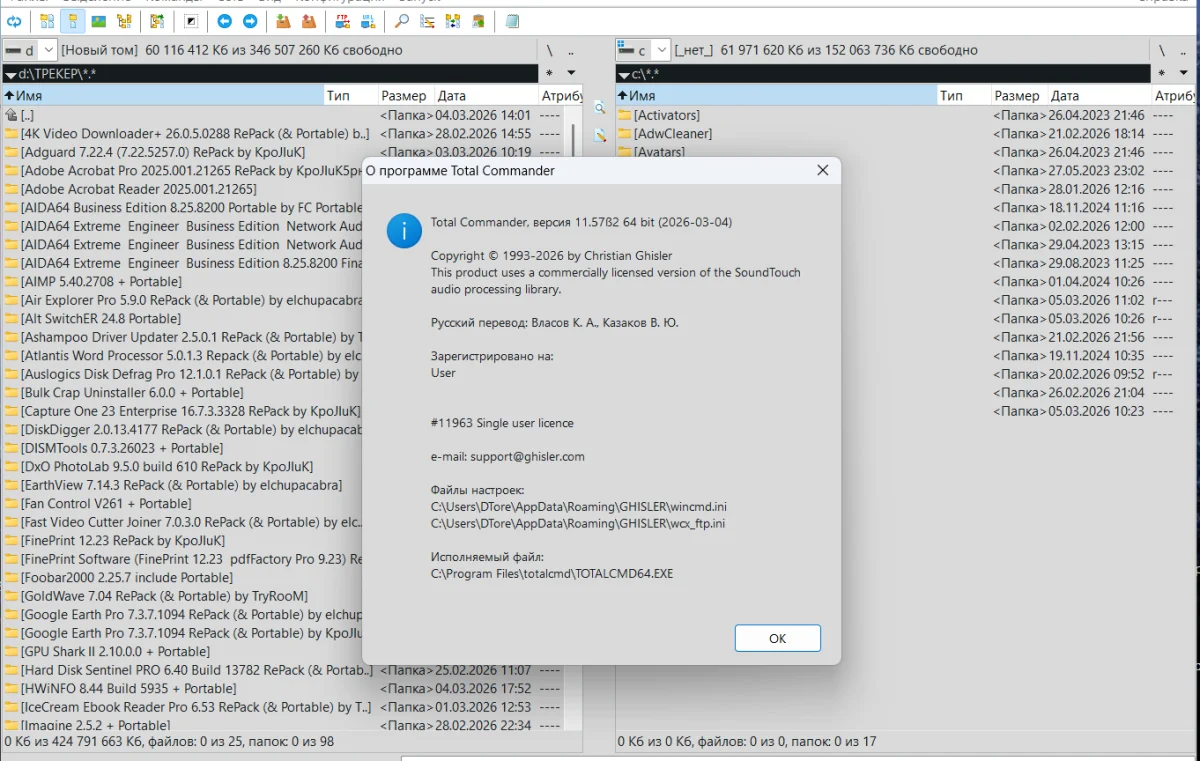Open the notepad icon in the toolbar
This screenshot has height=761, width=1200.
tap(513, 21)
